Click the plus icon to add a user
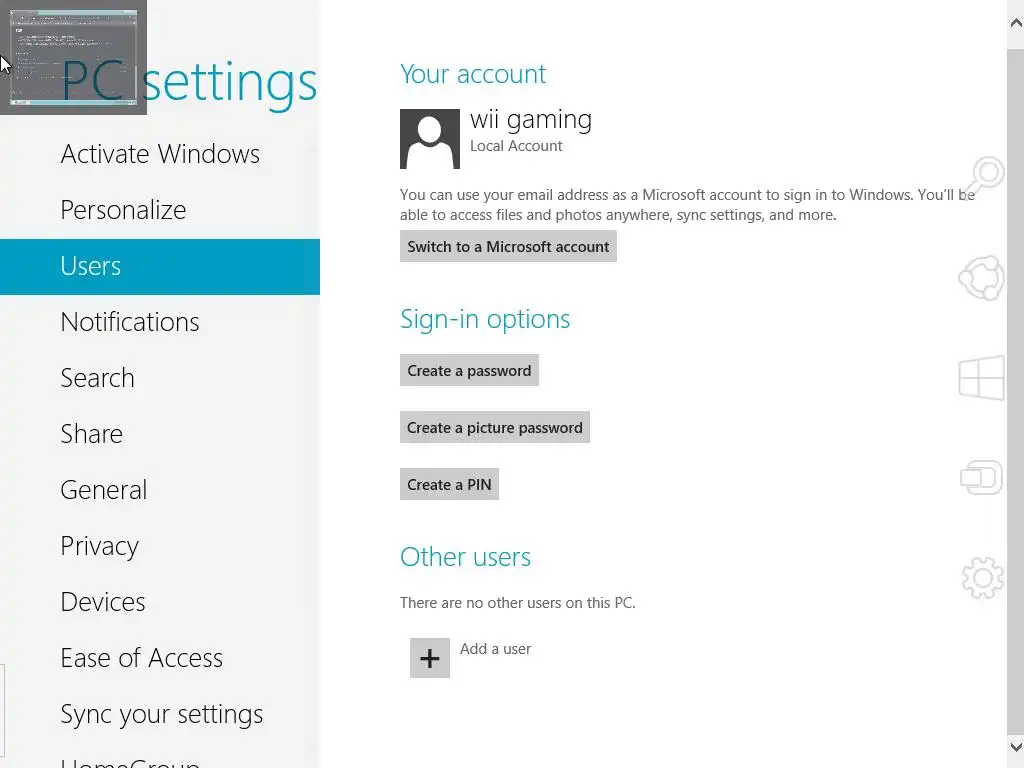The height and width of the screenshot is (768, 1024). click(430, 658)
